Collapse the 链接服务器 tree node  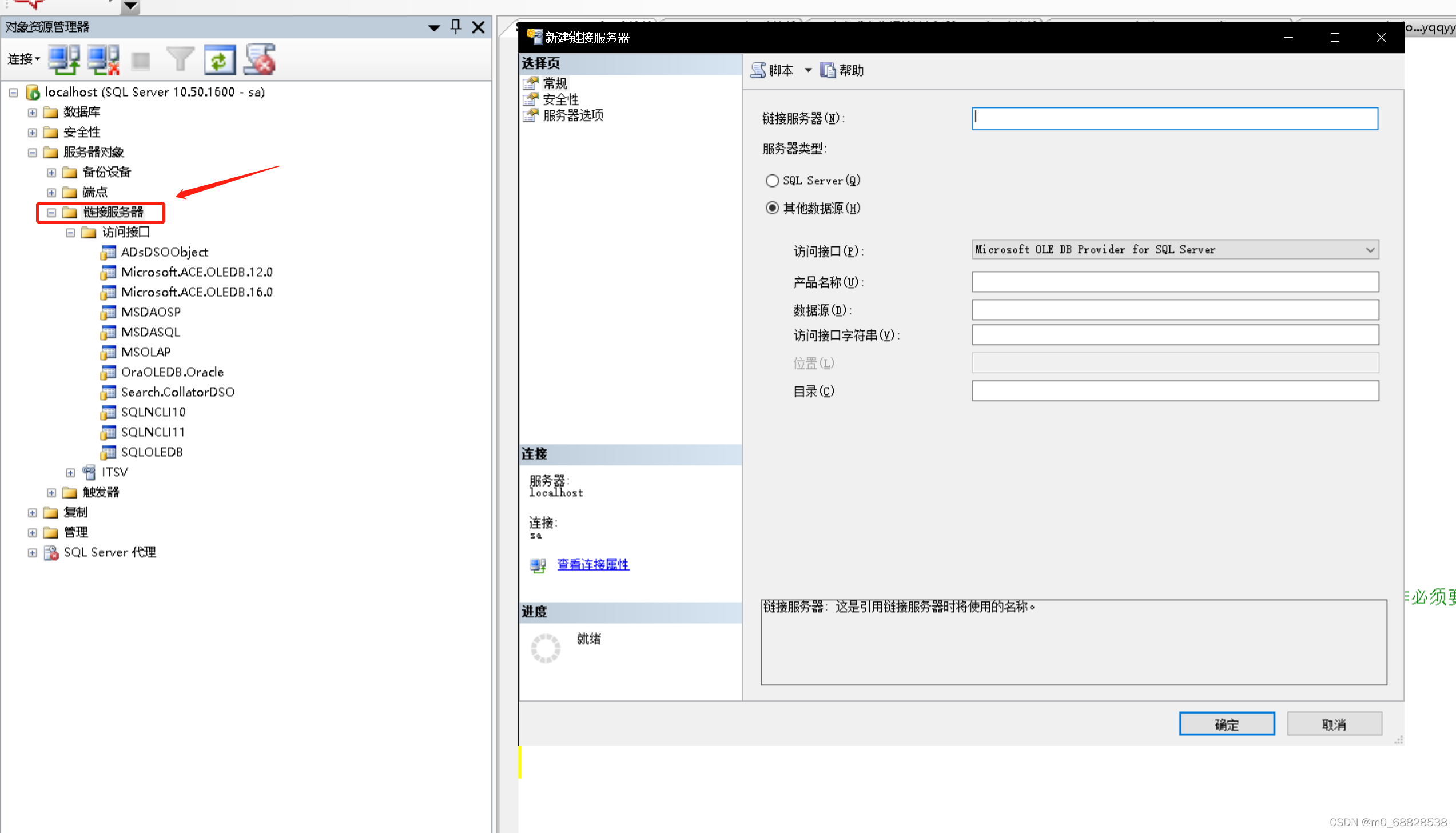point(51,213)
